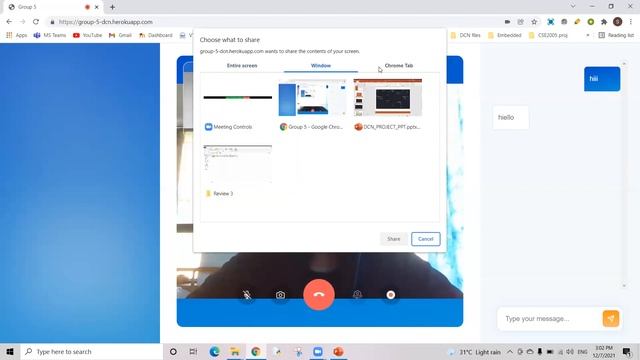This screenshot has width=640, height=360.
Task: Send the chat message with orange arrow button
Action: tap(611, 318)
